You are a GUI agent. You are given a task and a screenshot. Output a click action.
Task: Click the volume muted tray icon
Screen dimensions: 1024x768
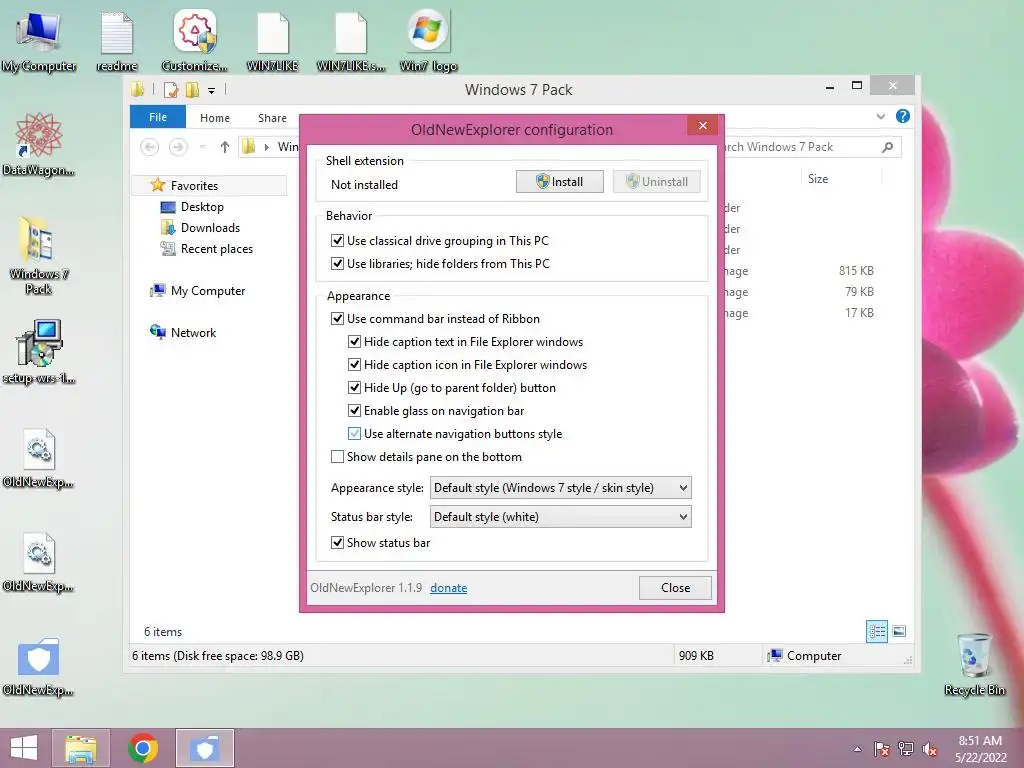[x=930, y=749]
